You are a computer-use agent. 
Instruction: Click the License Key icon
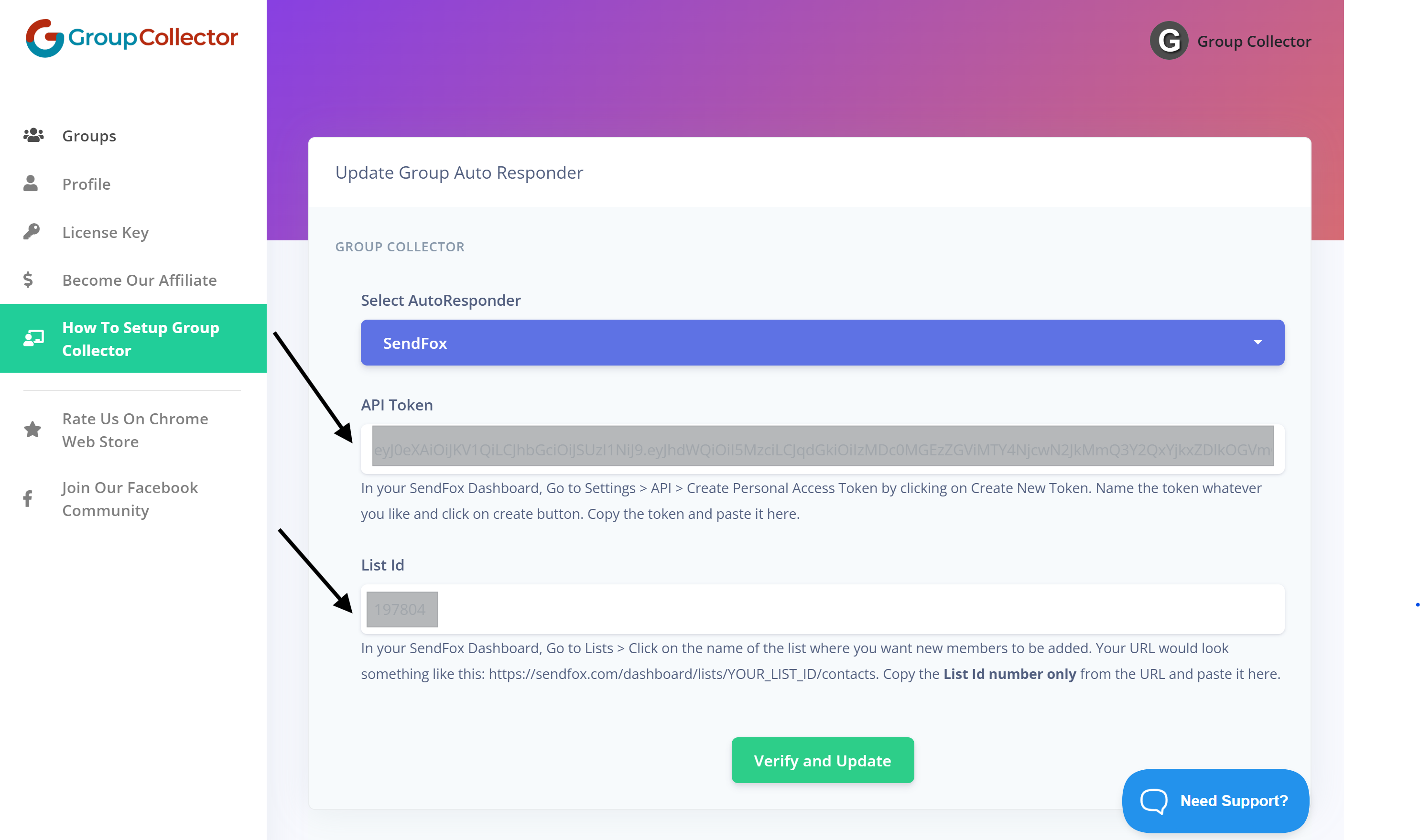coord(31,232)
